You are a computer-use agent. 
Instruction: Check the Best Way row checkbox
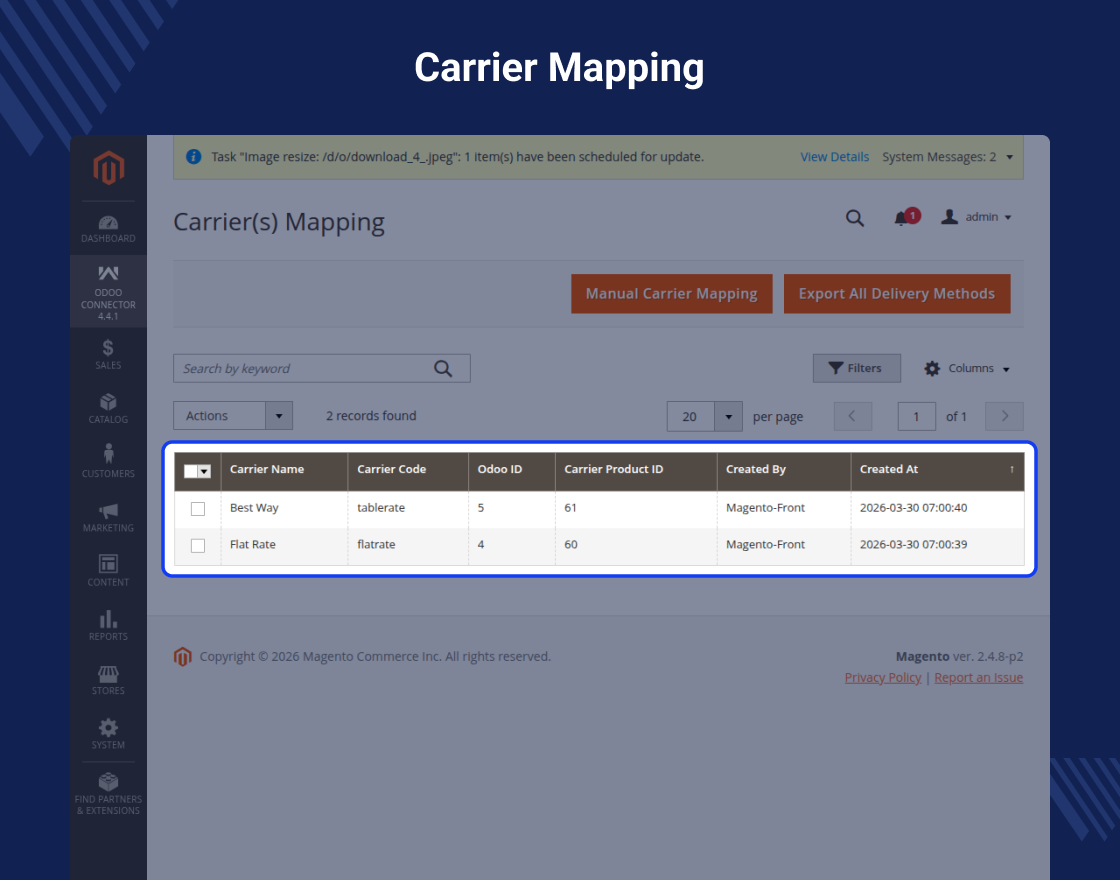[x=198, y=509]
